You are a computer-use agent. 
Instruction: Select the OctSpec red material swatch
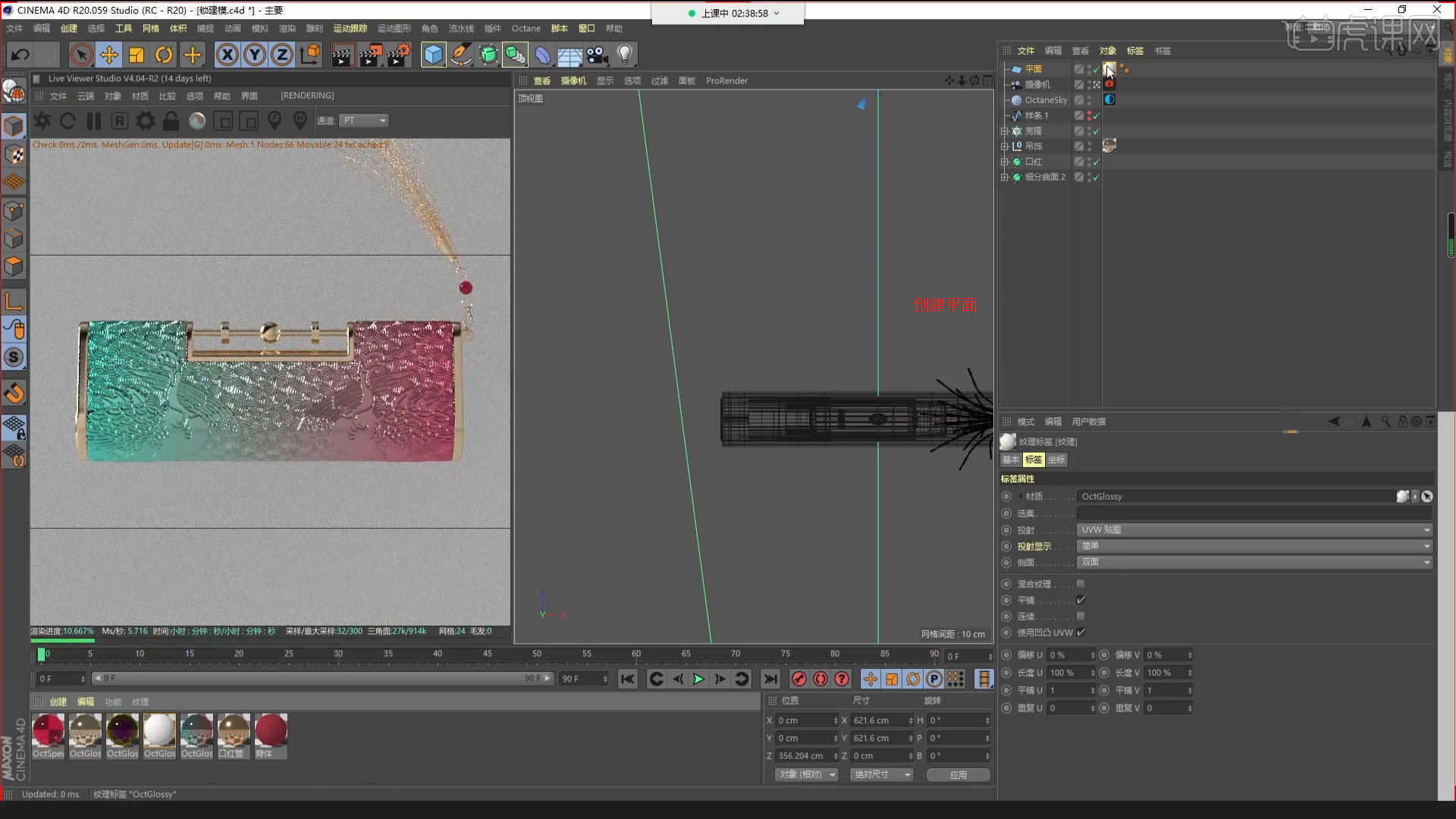(49, 736)
